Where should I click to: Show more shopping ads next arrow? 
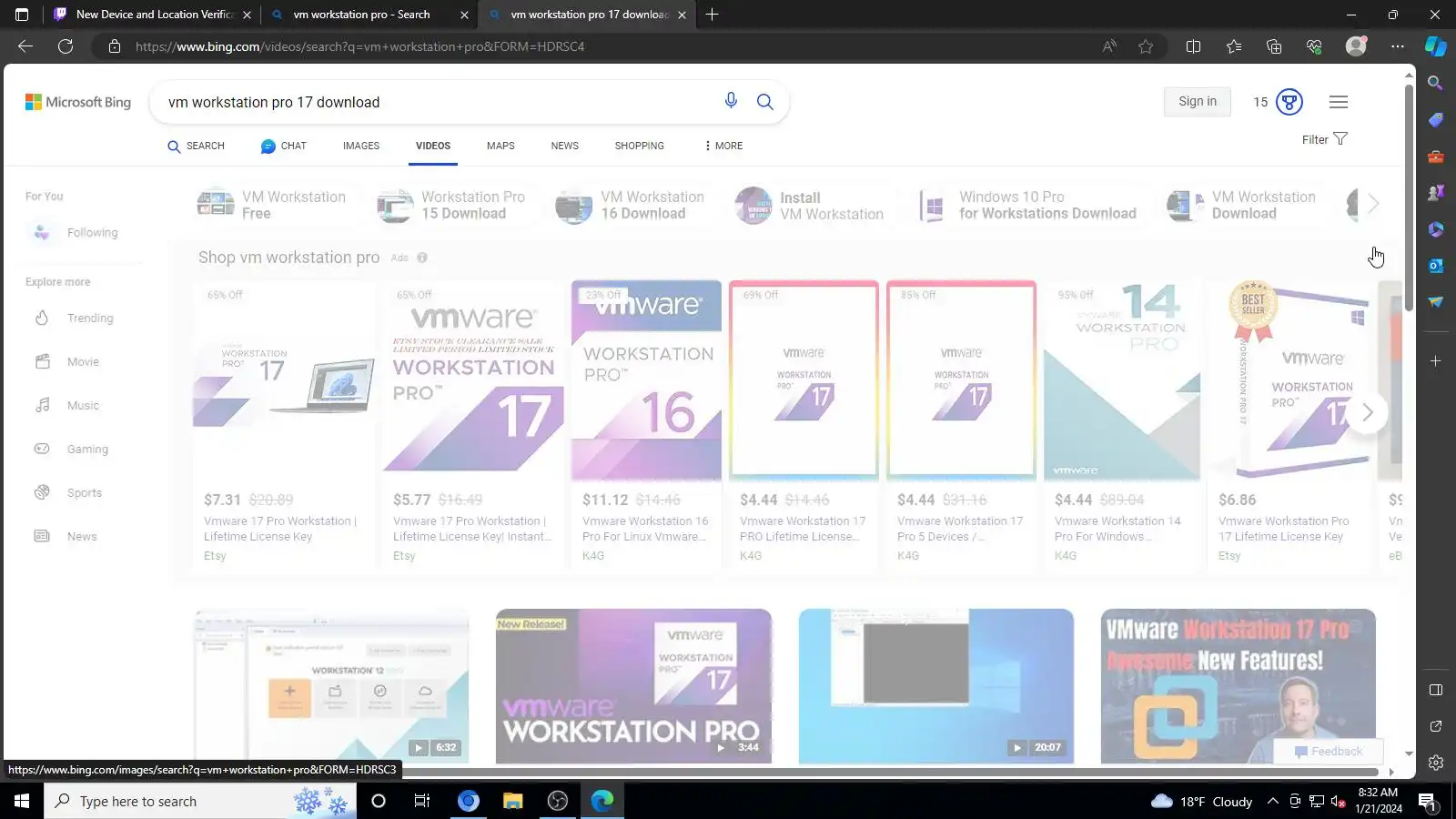point(1367,412)
